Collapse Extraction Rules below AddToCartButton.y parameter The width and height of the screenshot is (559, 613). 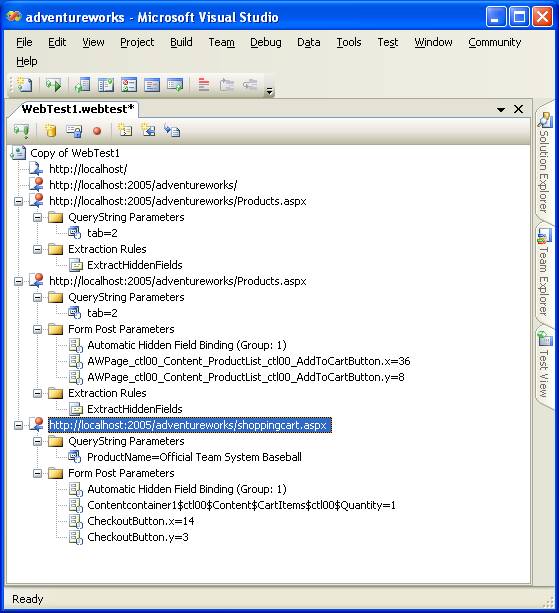(x=38, y=393)
